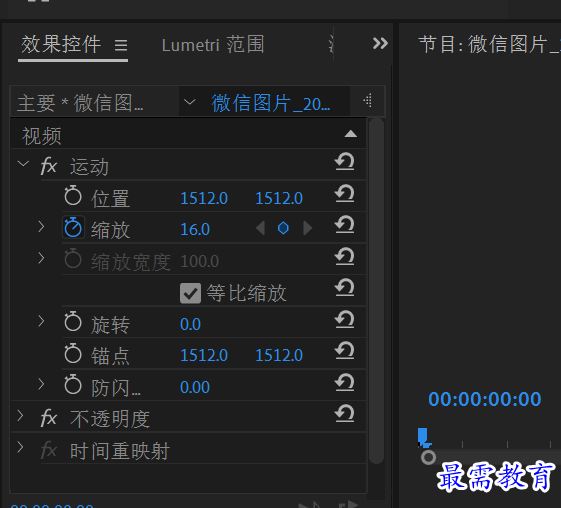Select the 节目 monitor panel tab
Viewport: 561px width, 508px height.
(x=489, y=44)
